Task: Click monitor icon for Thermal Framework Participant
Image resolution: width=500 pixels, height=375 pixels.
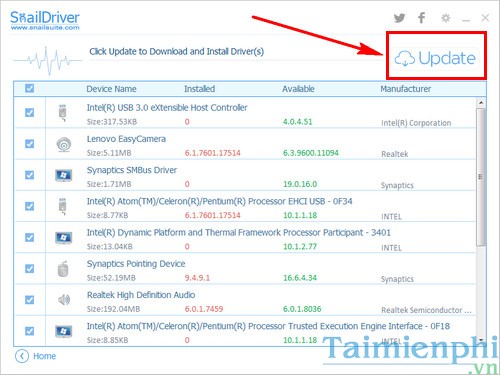Action: [63, 238]
